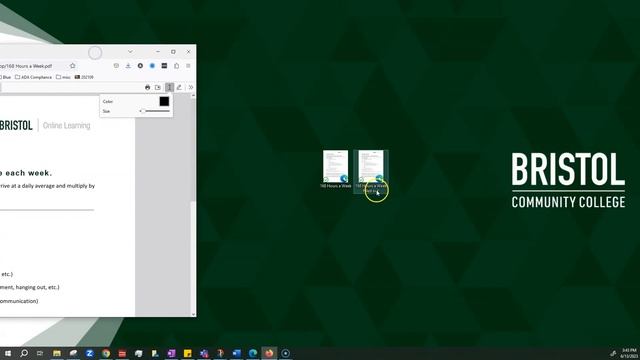Image resolution: width=640 pixels, height=360 pixels.
Task: Minimize the Firefox window
Action: pos(158,52)
